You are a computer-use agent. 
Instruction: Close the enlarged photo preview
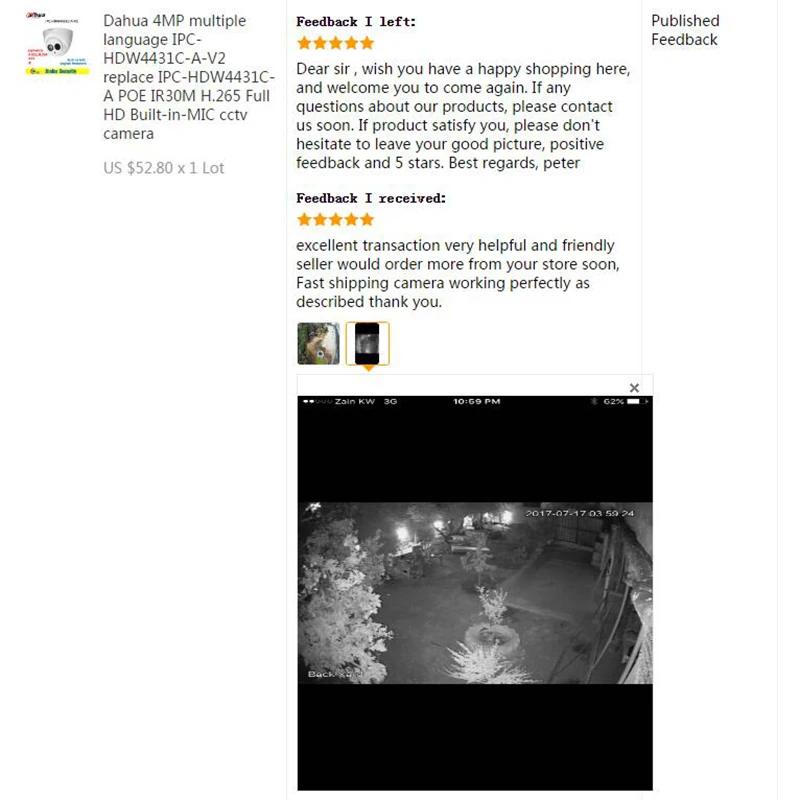click(x=634, y=388)
